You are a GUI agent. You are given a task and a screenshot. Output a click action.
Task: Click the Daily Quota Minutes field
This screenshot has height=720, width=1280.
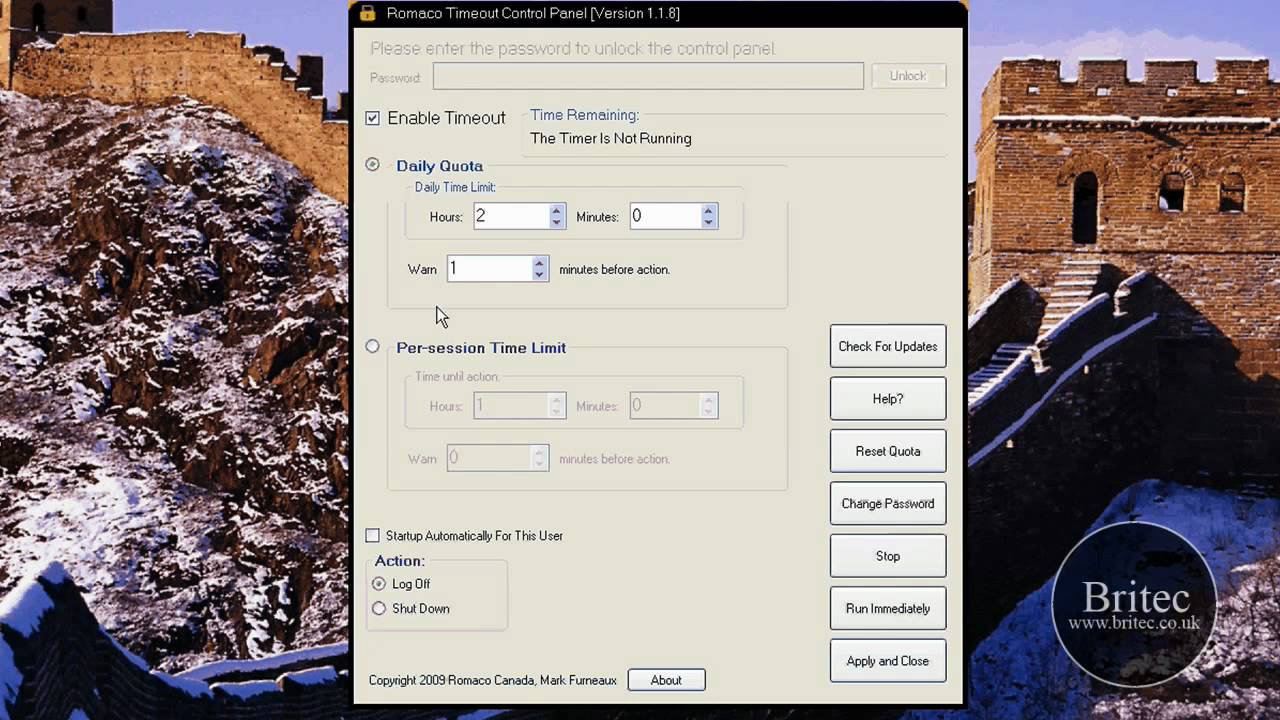(665, 216)
